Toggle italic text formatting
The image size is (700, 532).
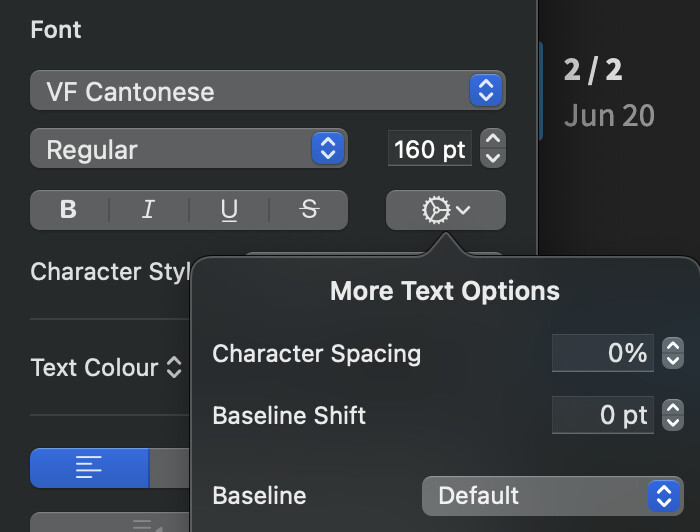149,210
